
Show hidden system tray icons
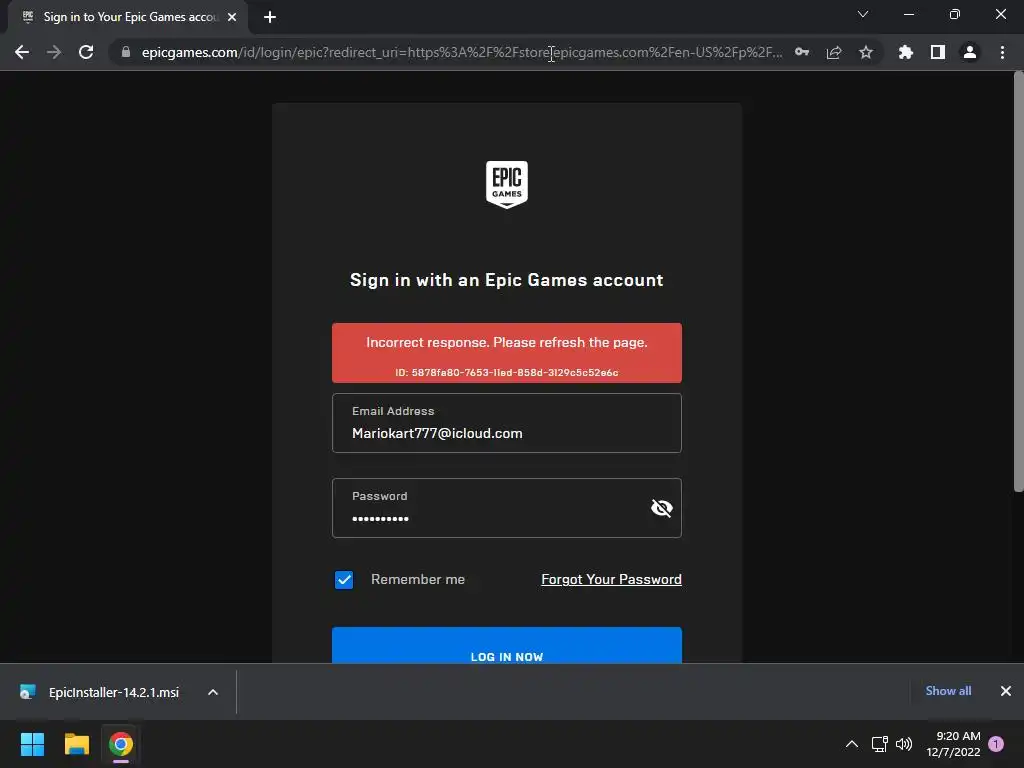852,744
